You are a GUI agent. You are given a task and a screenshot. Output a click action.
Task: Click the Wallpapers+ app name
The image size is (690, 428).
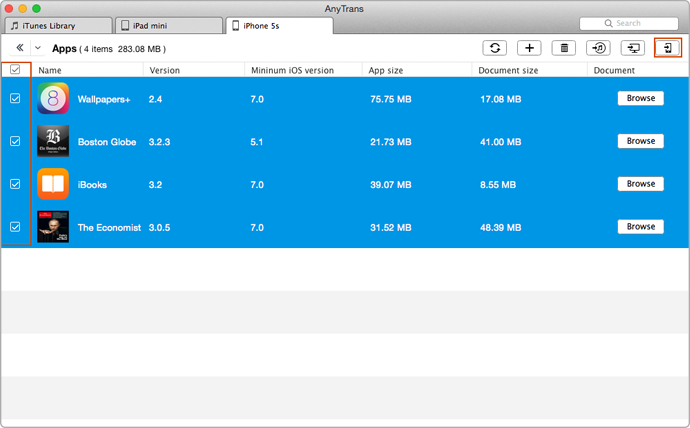click(x=104, y=99)
